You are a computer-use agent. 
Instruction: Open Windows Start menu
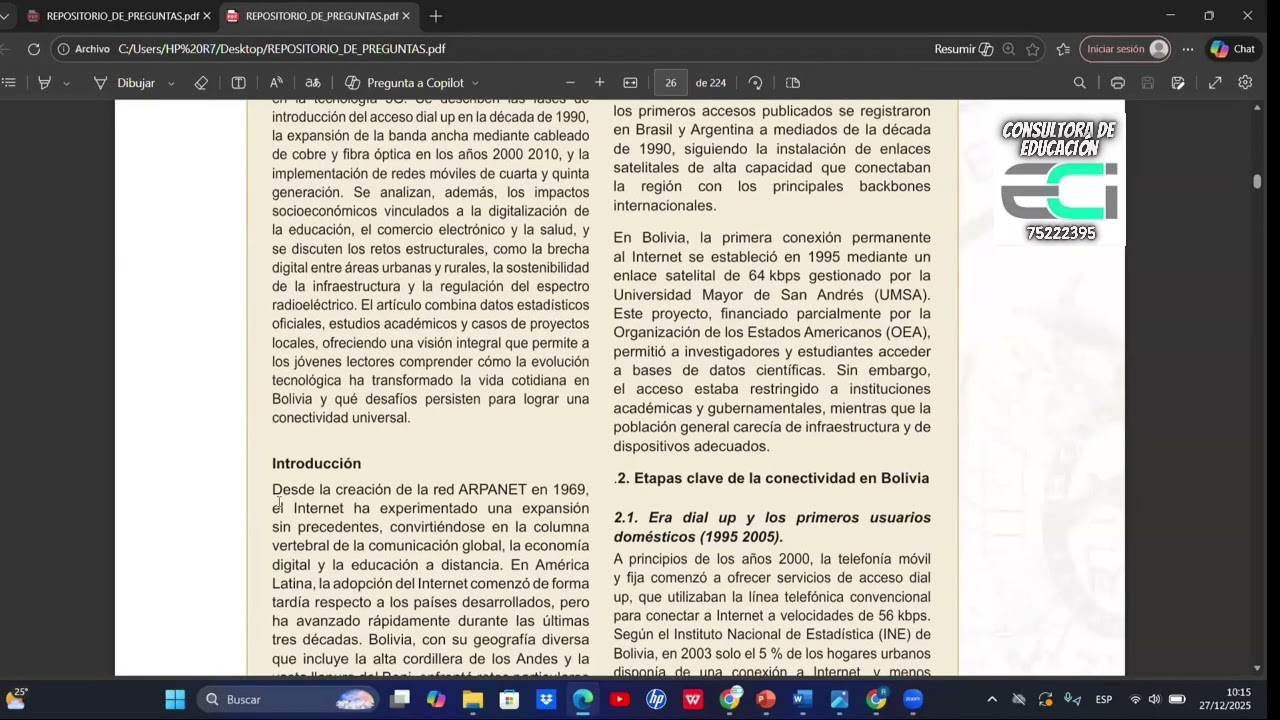175,699
